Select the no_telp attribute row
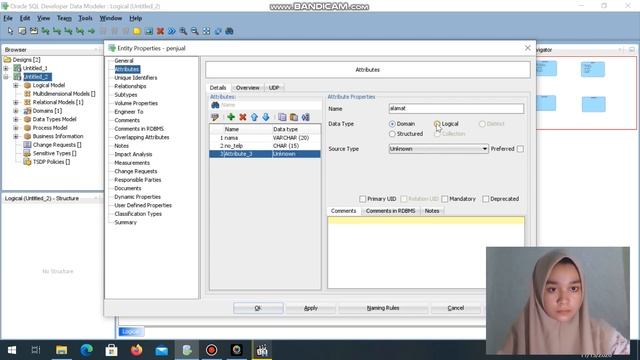640x360 pixels. pyautogui.click(x=265, y=146)
